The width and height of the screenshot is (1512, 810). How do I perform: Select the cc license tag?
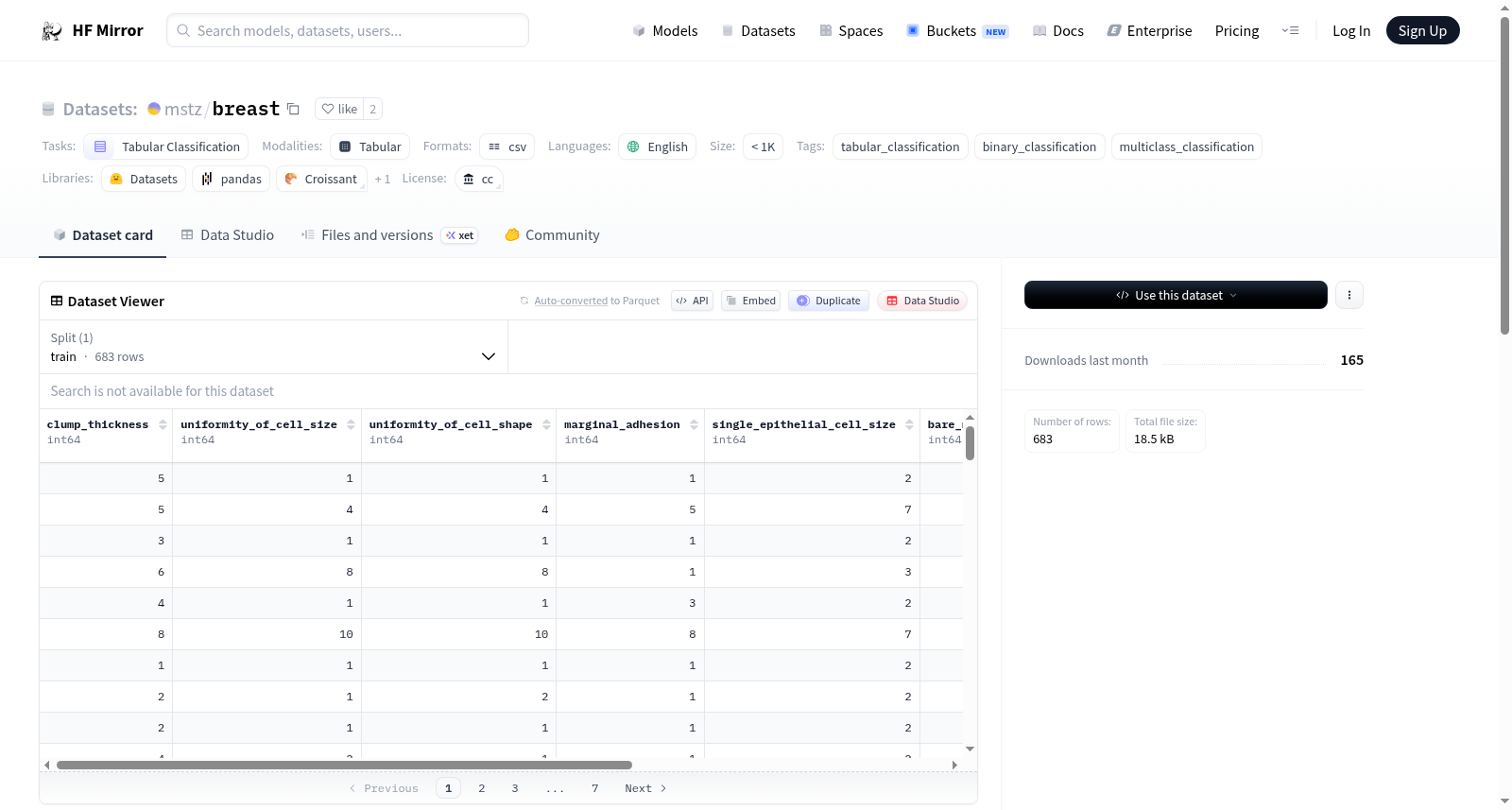point(479,179)
